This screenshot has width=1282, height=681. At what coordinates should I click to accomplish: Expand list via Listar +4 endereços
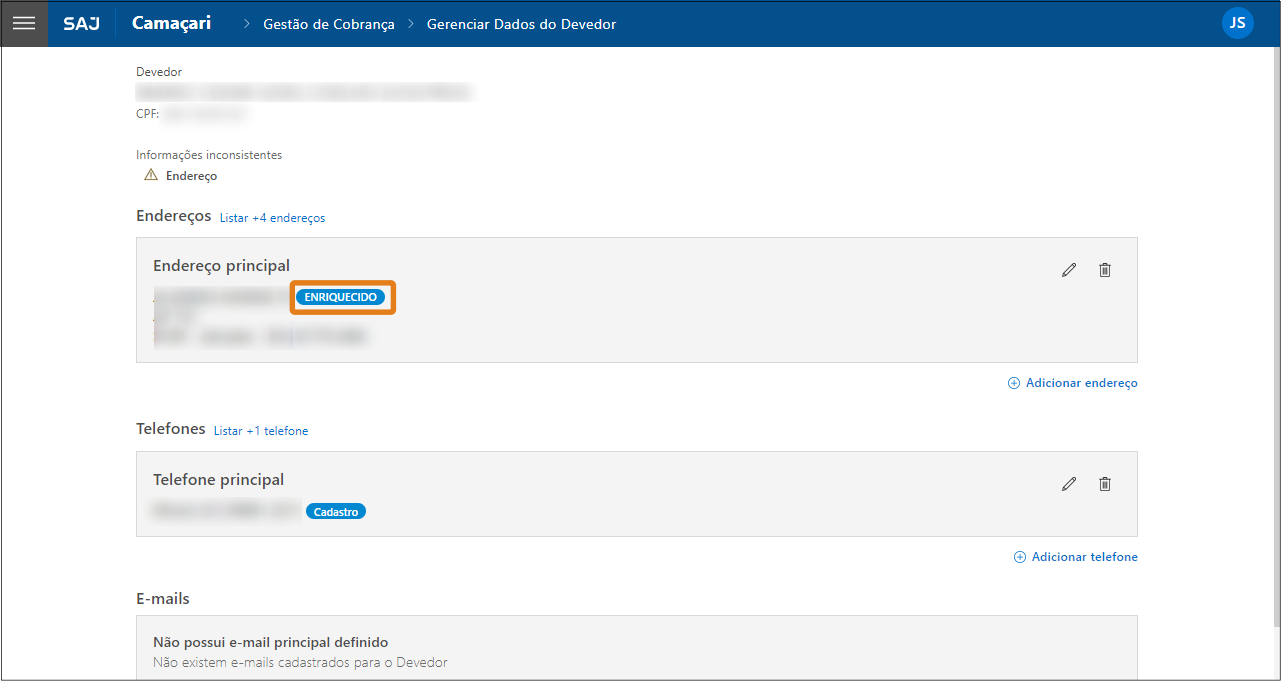(272, 218)
